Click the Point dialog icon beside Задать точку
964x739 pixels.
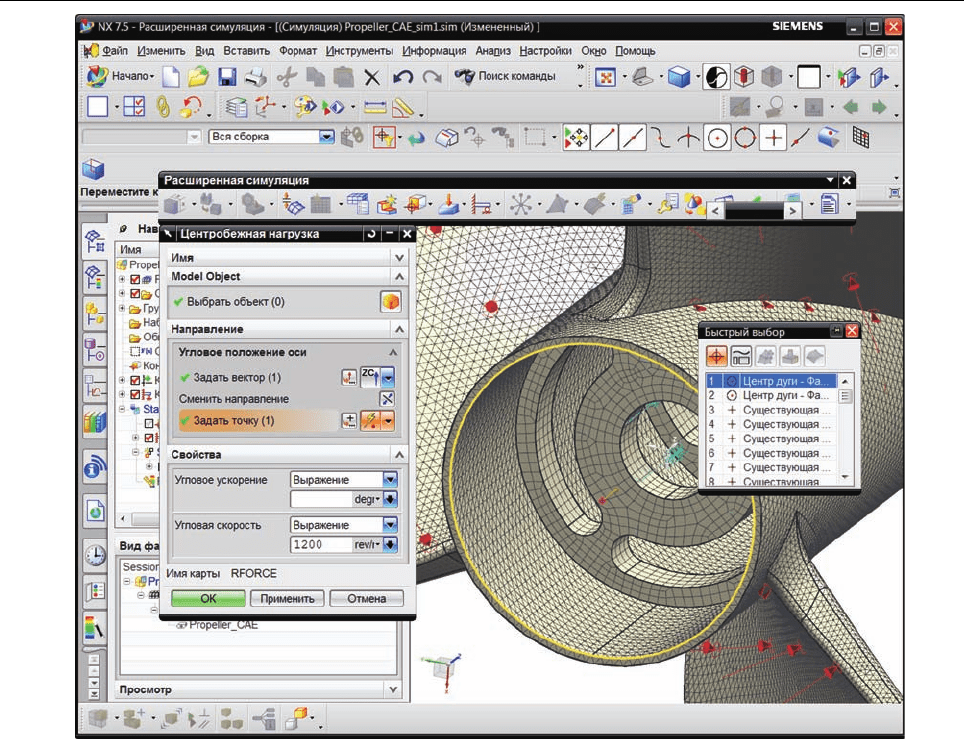point(349,421)
